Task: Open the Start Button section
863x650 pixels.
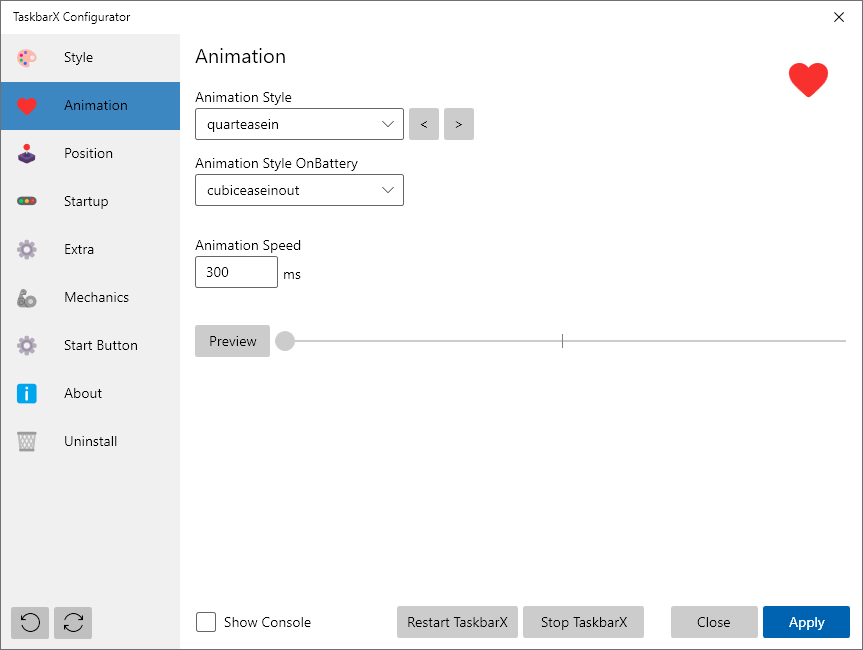Action: pyautogui.click(x=90, y=345)
